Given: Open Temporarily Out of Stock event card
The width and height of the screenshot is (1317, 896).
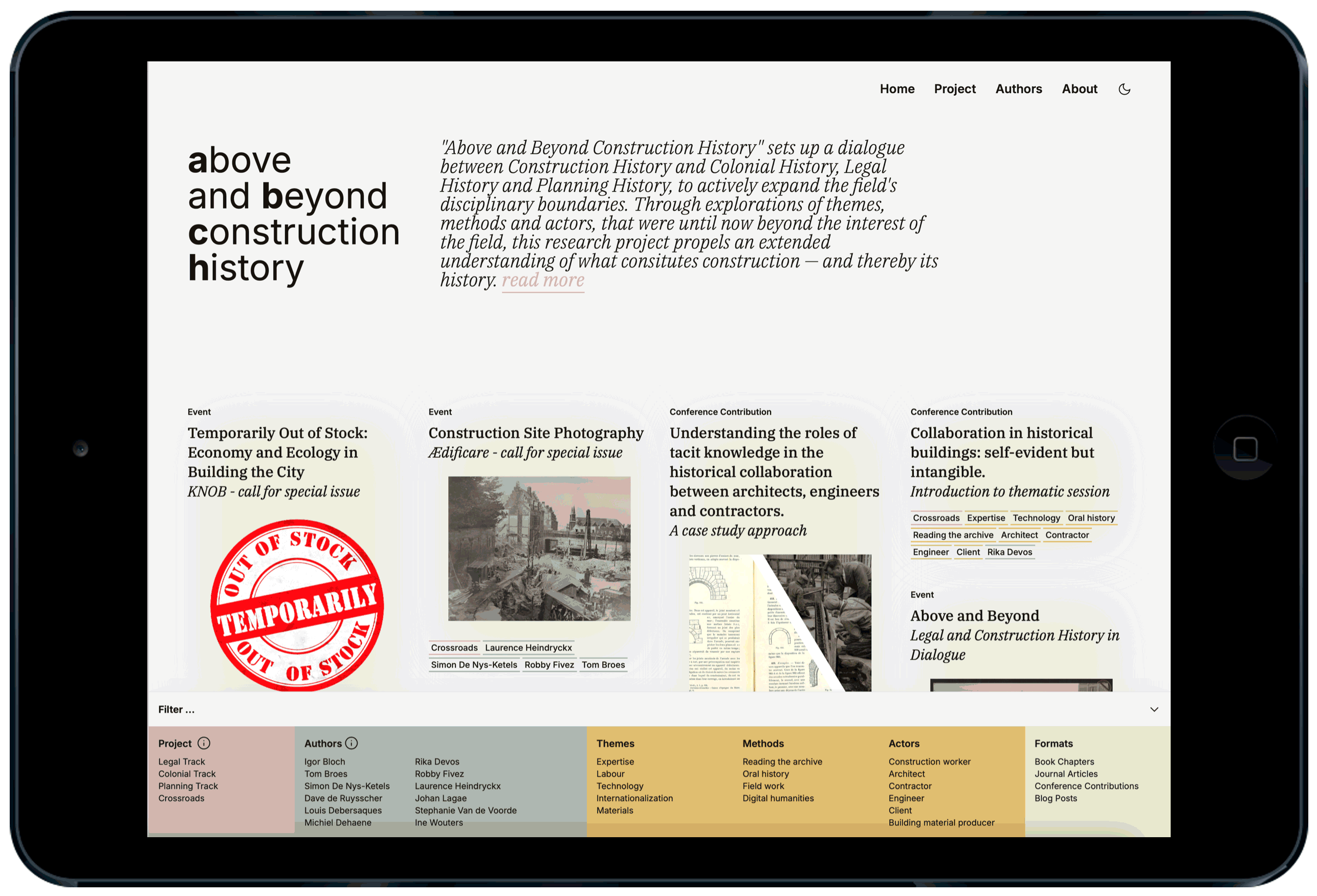Looking at the screenshot, I should 278,452.
